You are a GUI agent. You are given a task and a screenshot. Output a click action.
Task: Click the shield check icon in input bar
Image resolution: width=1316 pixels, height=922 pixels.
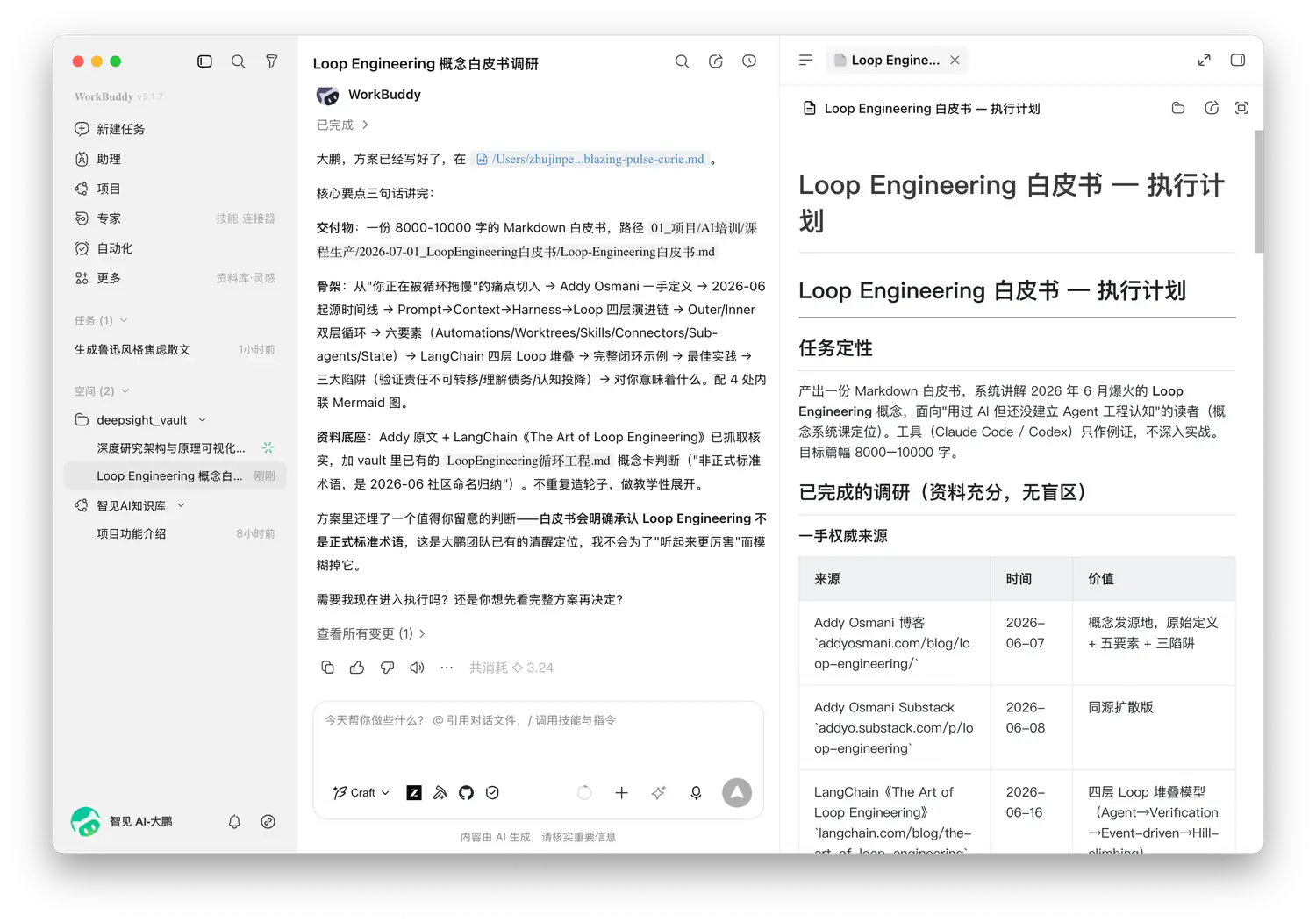[492, 792]
